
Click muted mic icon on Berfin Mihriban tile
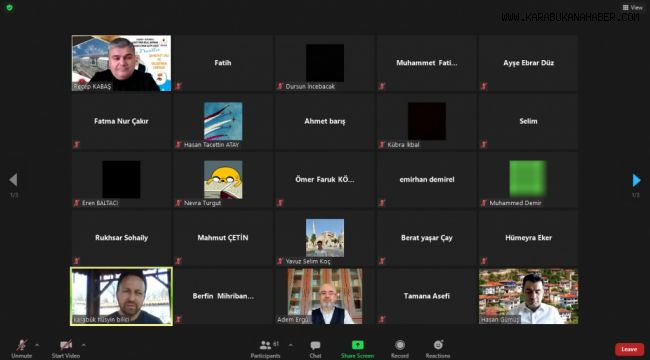coord(178,319)
